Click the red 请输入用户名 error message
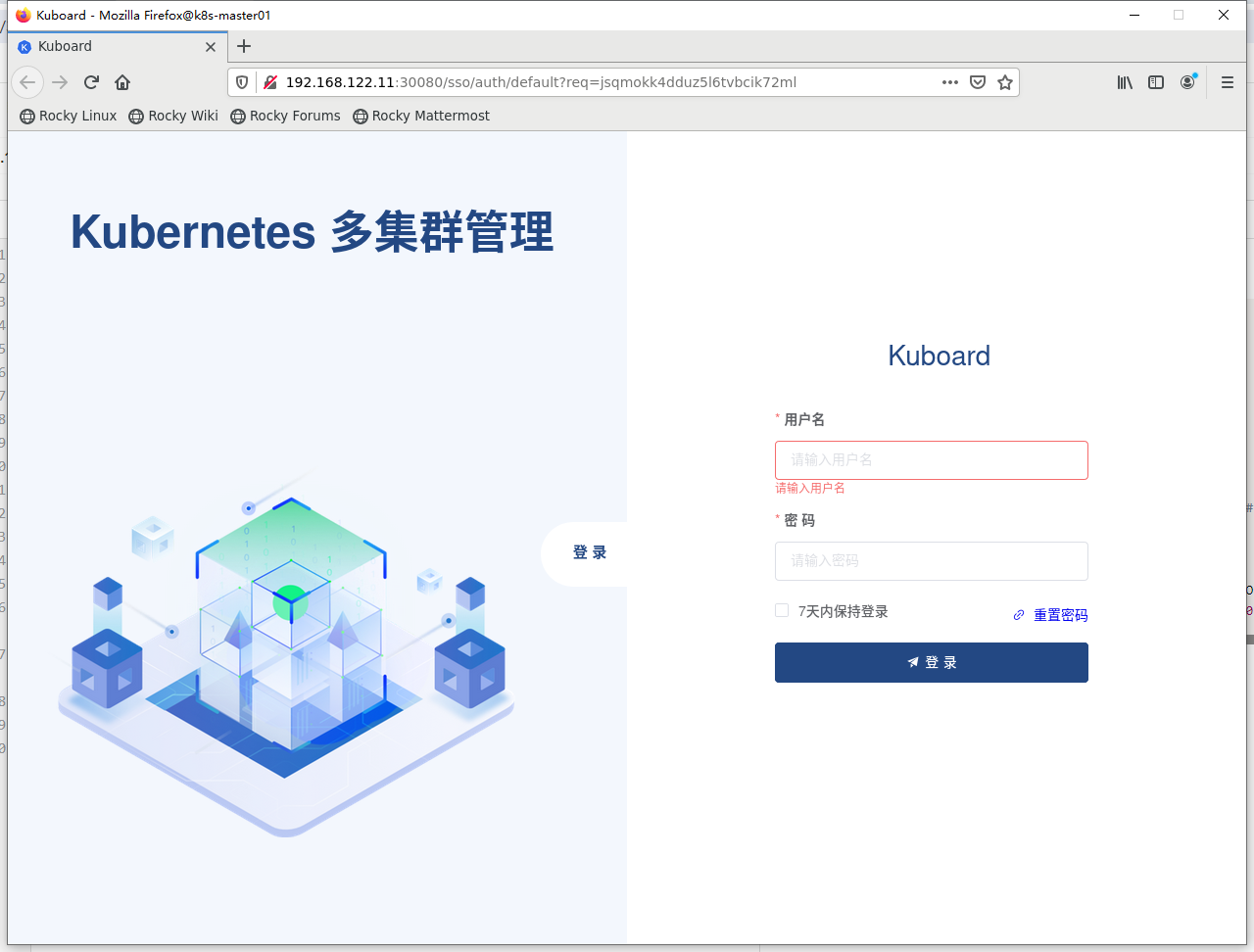This screenshot has width=1254, height=952. pos(810,488)
